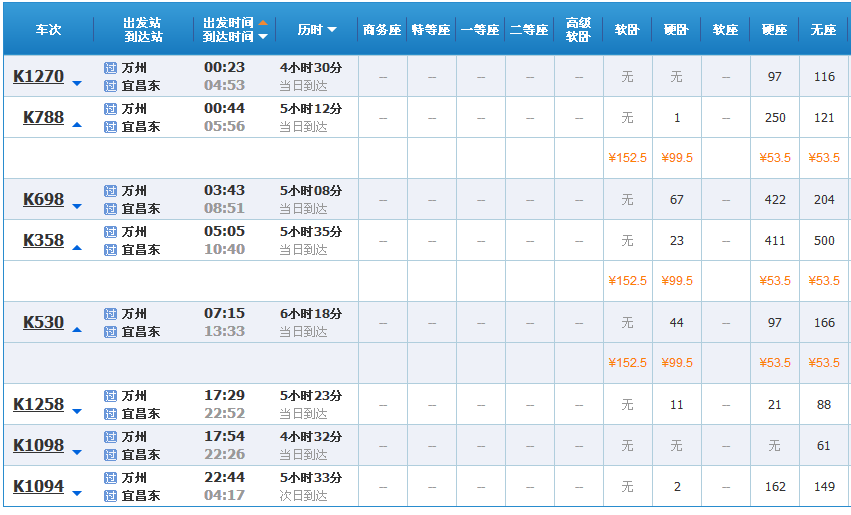Viewport: 851px width, 515px height.
Task: Click the 过 icon beside 万州 in K1270 row
Action: (x=110, y=68)
